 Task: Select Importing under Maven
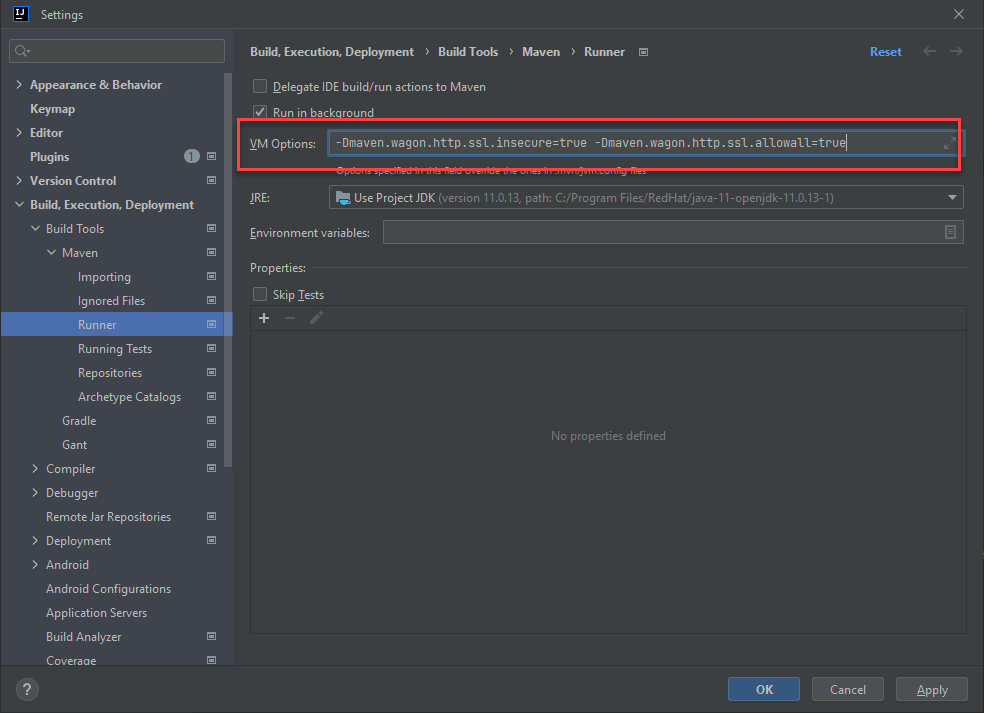pyautogui.click(x=104, y=277)
